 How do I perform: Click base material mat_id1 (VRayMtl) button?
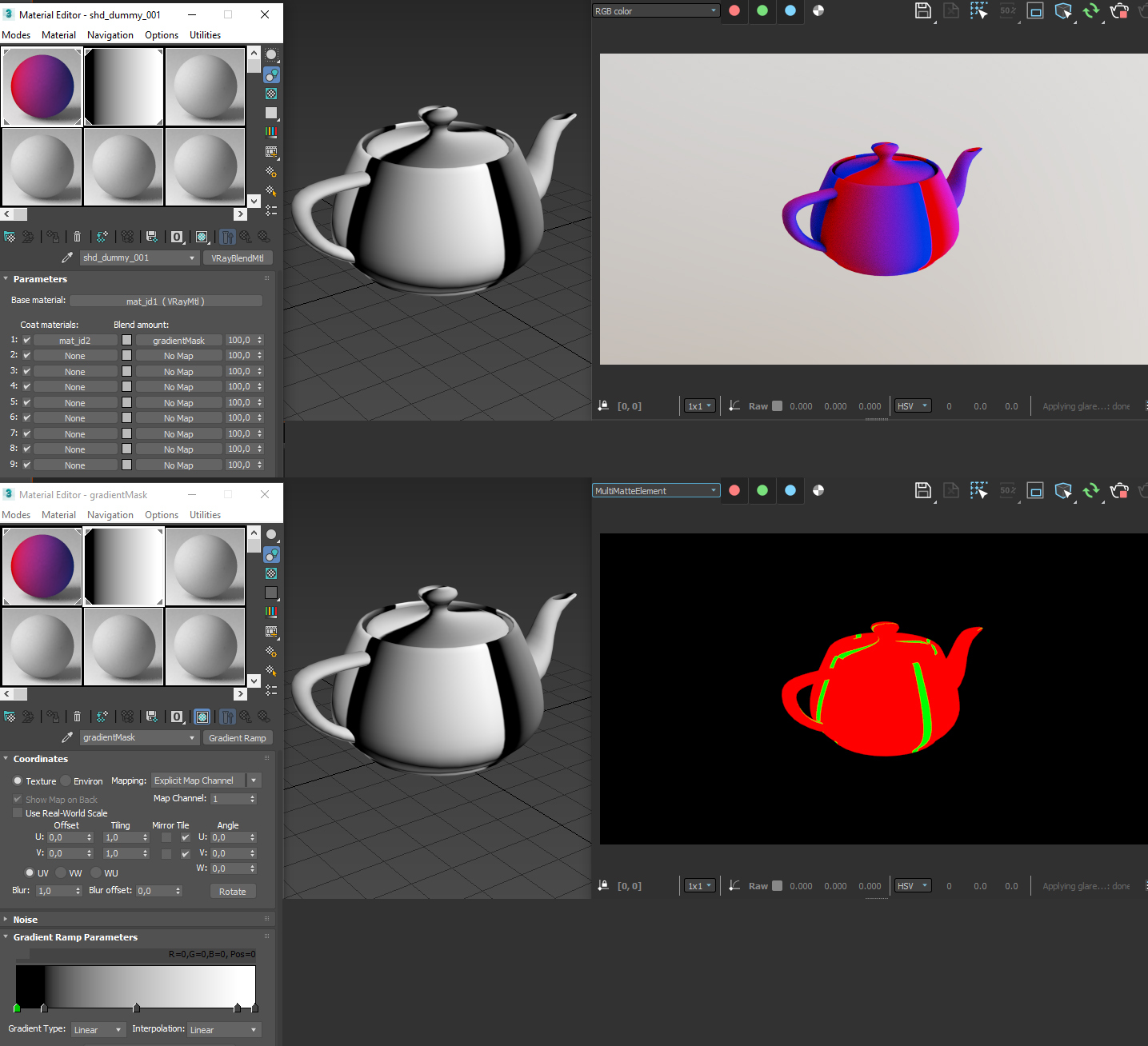(x=166, y=301)
